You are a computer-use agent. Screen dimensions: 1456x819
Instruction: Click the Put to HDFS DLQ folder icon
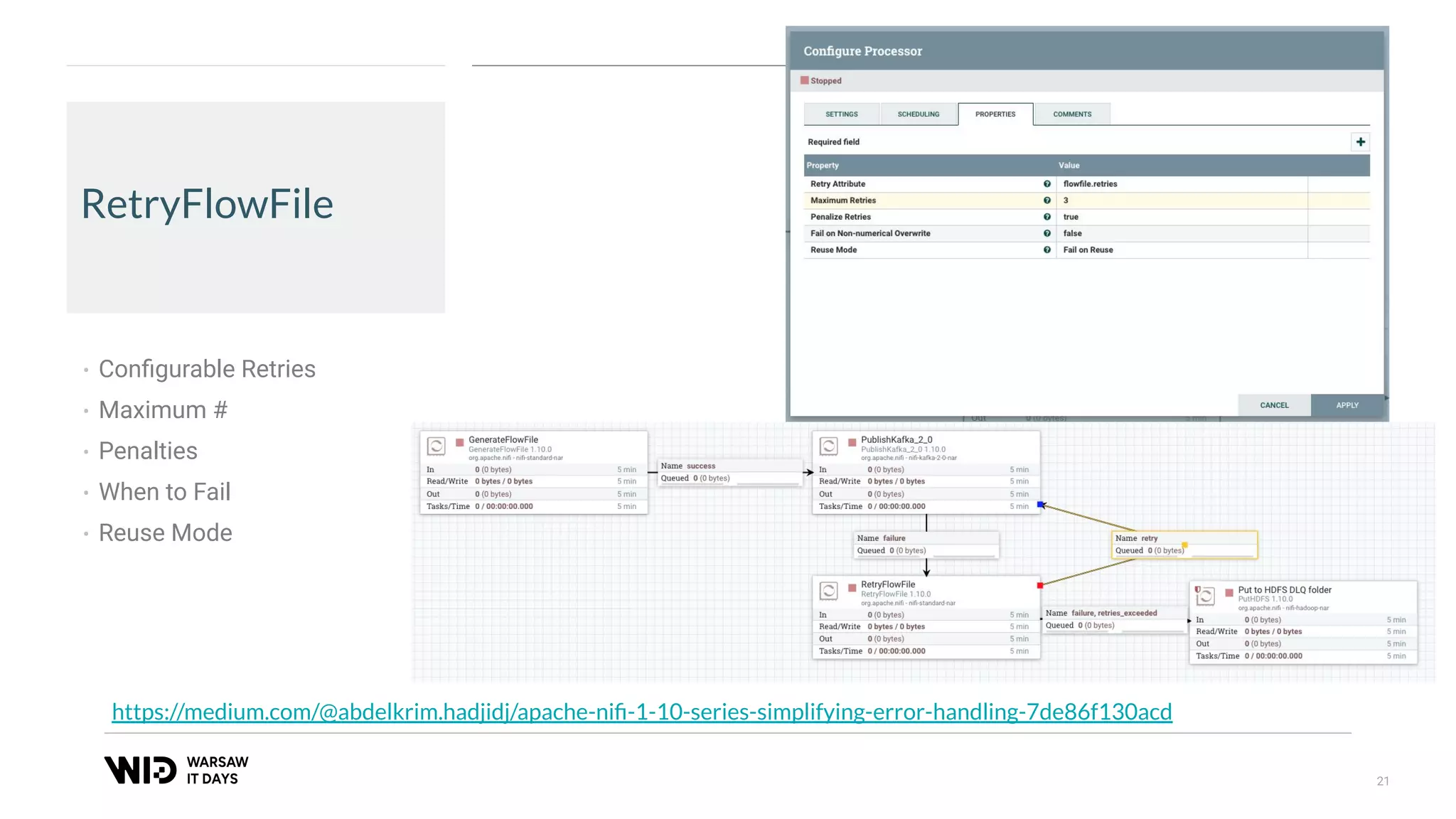pos(1205,596)
